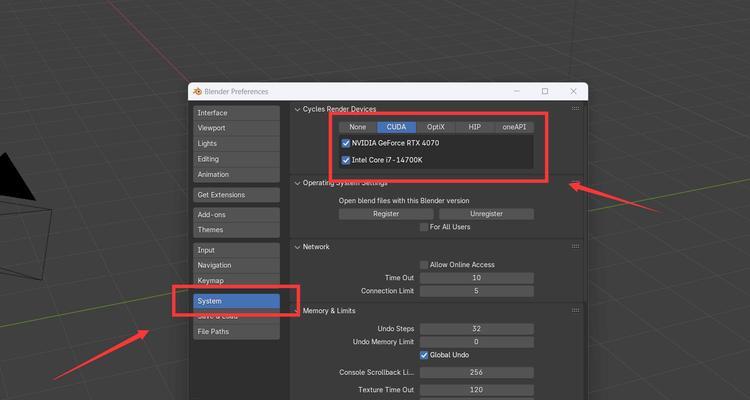Open the File Paths section
The image size is (750, 400).
tap(236, 332)
